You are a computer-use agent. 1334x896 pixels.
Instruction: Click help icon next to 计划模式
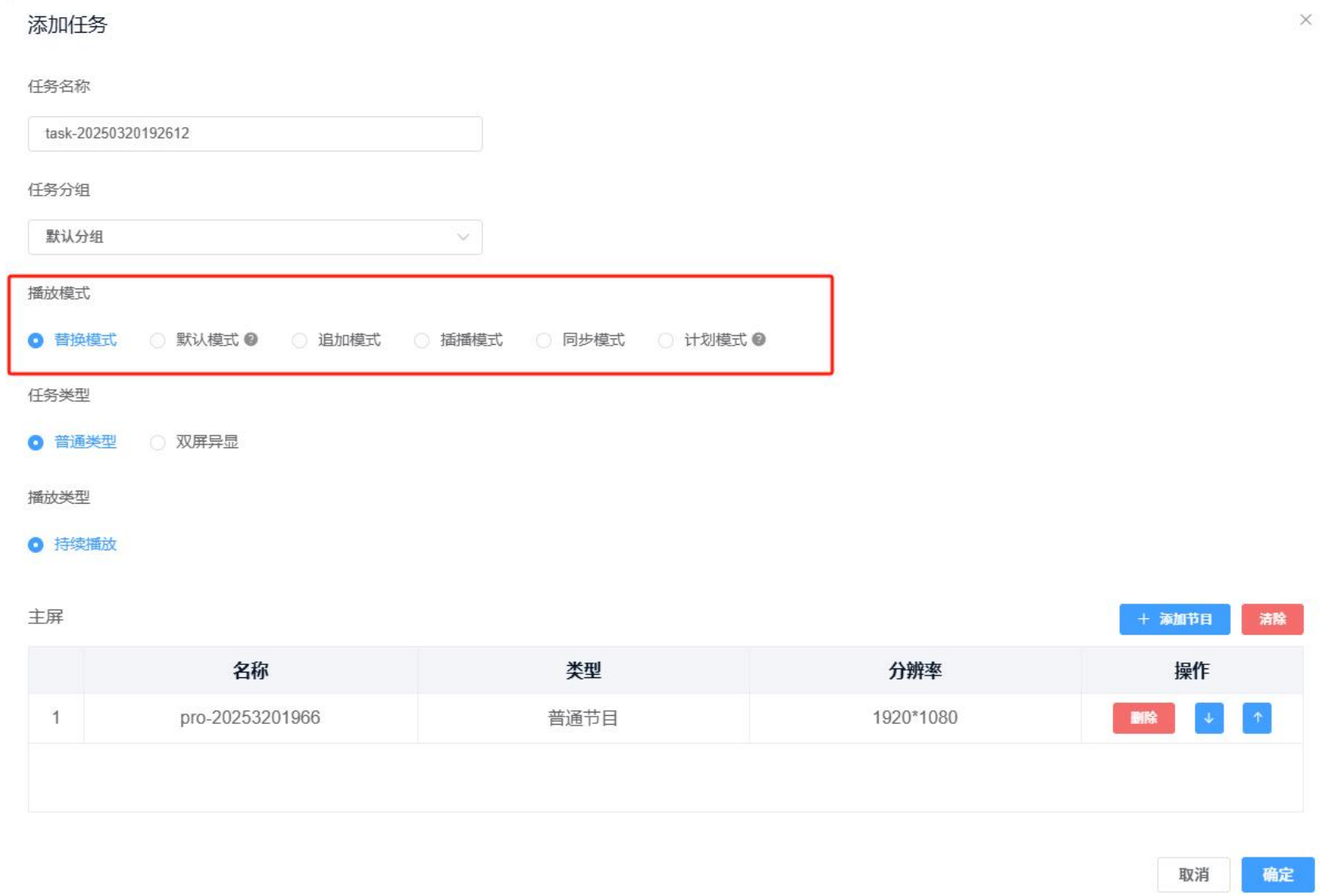pos(759,339)
